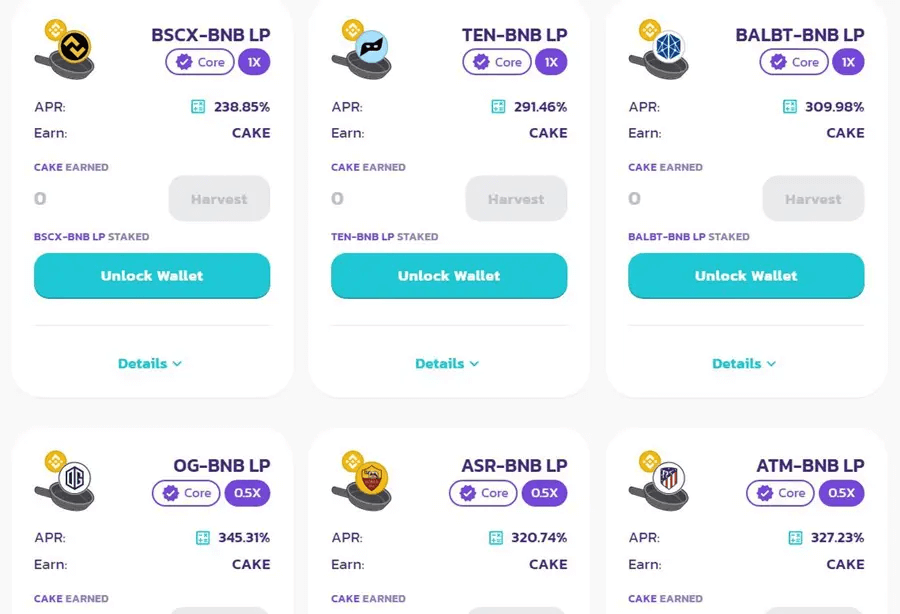
Task: Expand Details on the BSCX-BNB farm
Action: click(150, 363)
